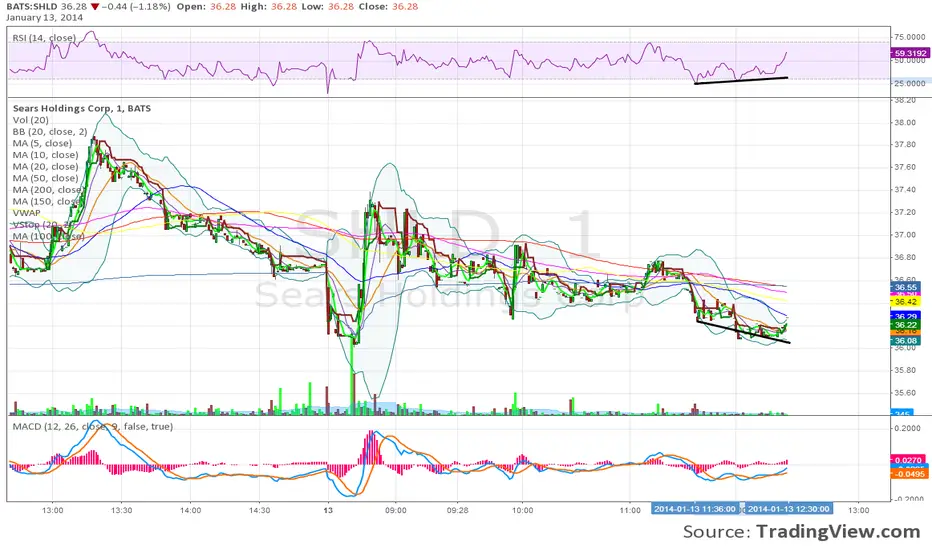Viewport: 932px width, 550px height.
Task: Click the green 36.22 price tag
Action: 905,325
